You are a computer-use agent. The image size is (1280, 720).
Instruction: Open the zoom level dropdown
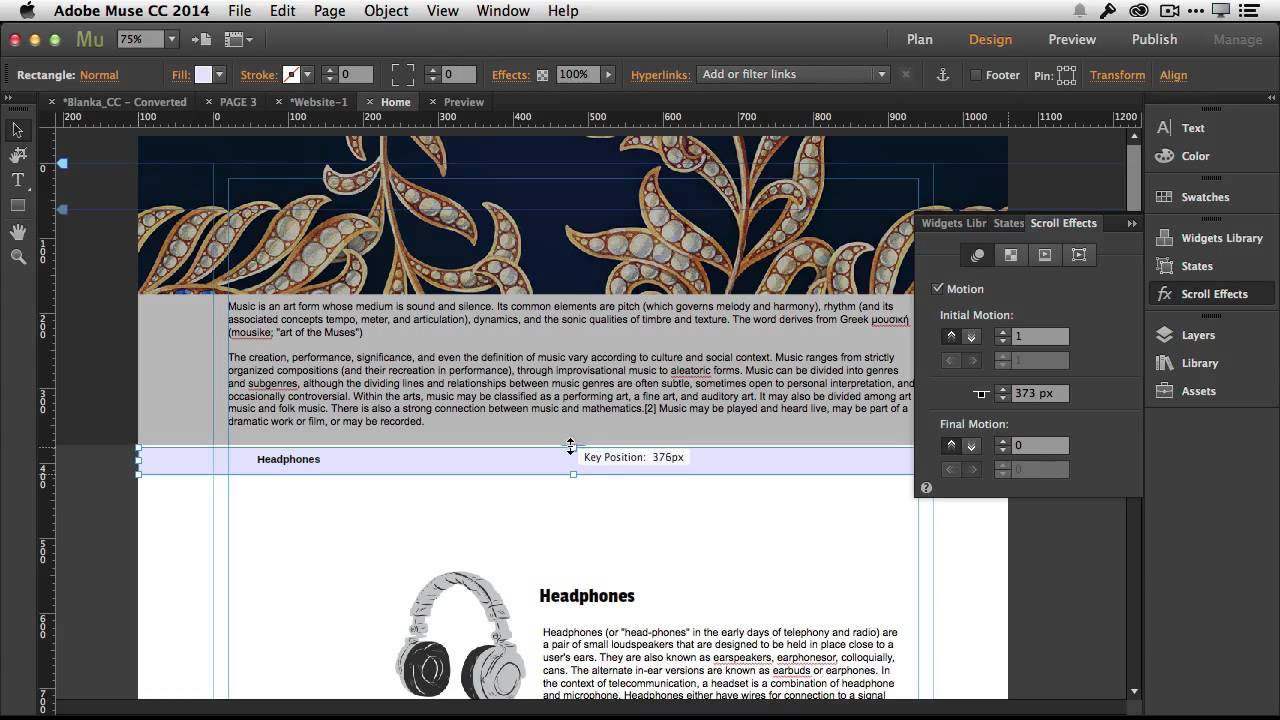tap(171, 39)
